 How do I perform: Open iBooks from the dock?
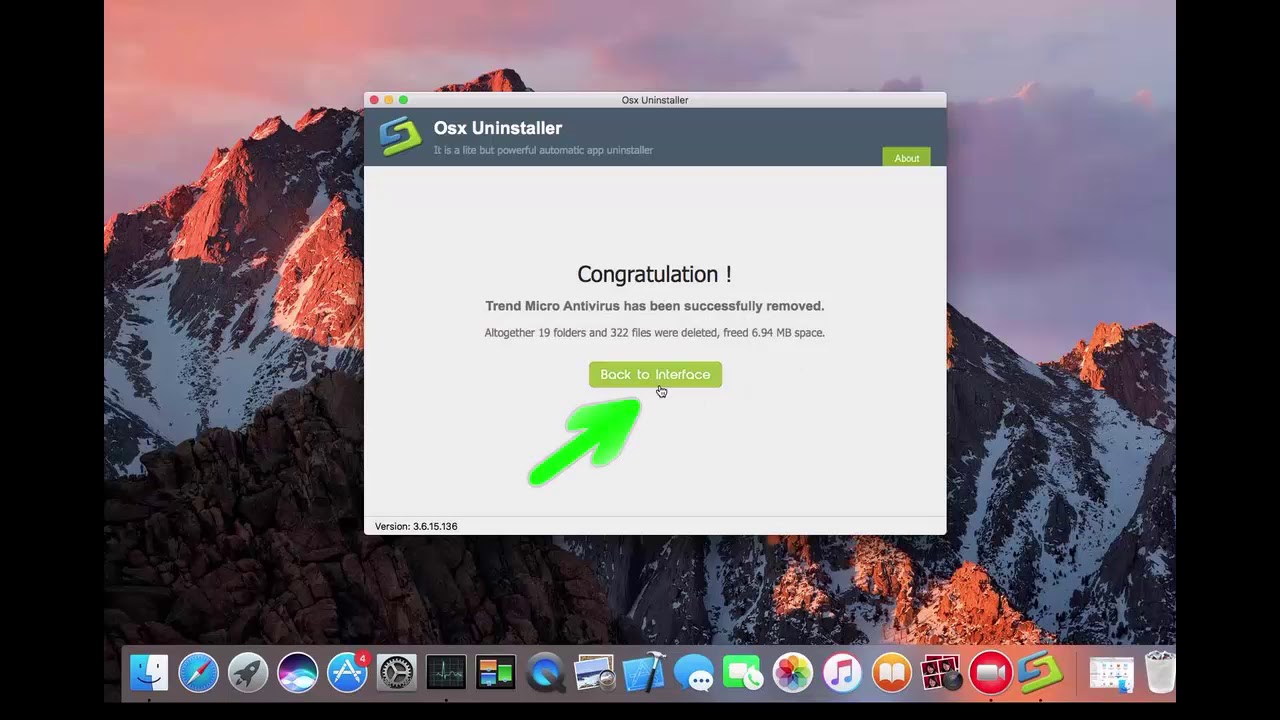point(891,673)
